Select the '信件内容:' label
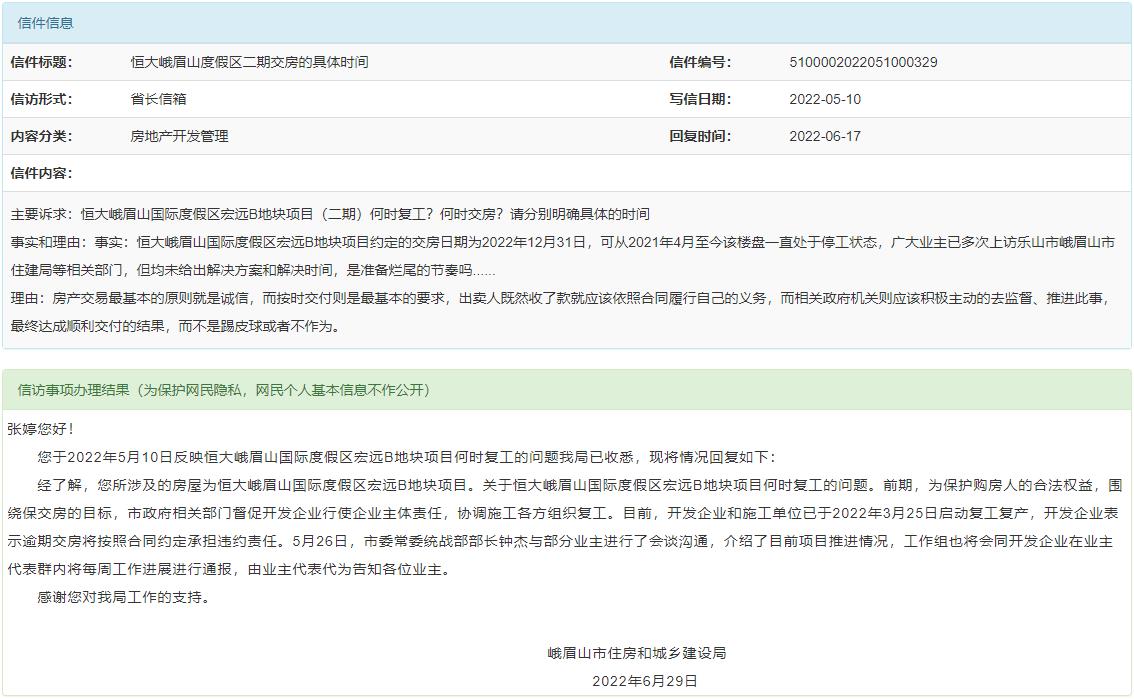The width and height of the screenshot is (1134, 699). click(x=41, y=173)
